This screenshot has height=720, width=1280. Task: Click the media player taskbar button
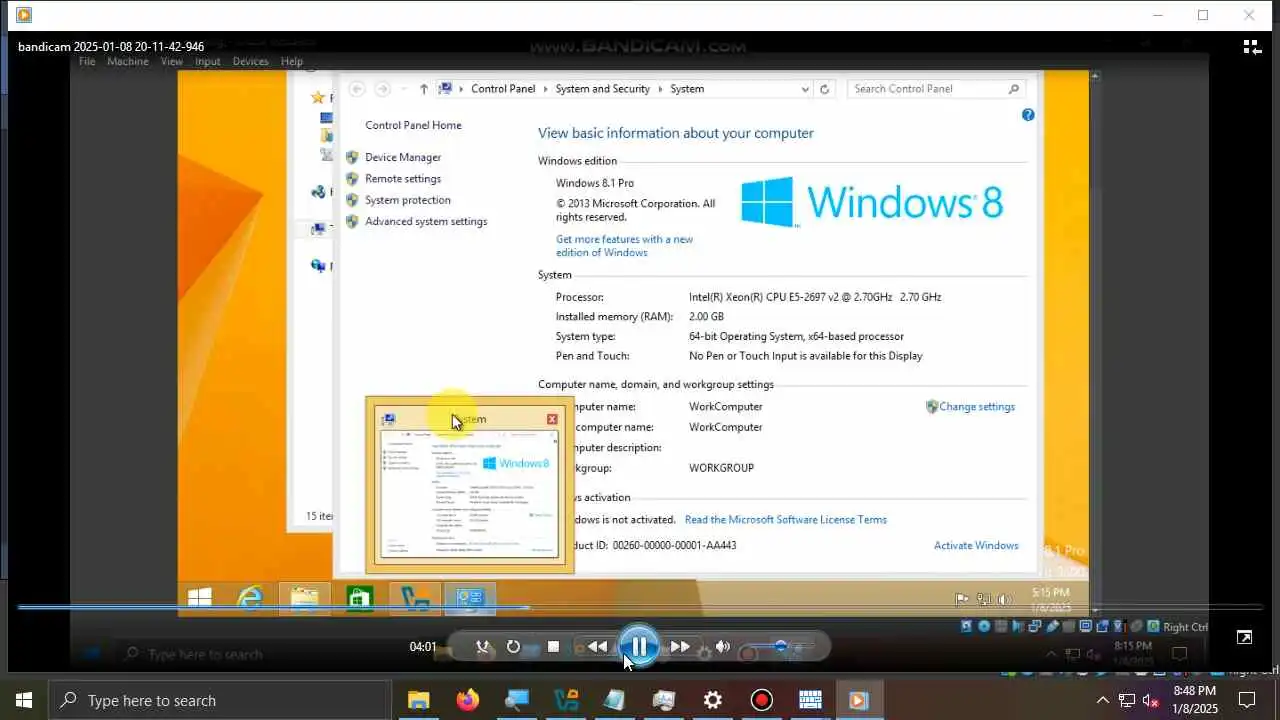(859, 700)
